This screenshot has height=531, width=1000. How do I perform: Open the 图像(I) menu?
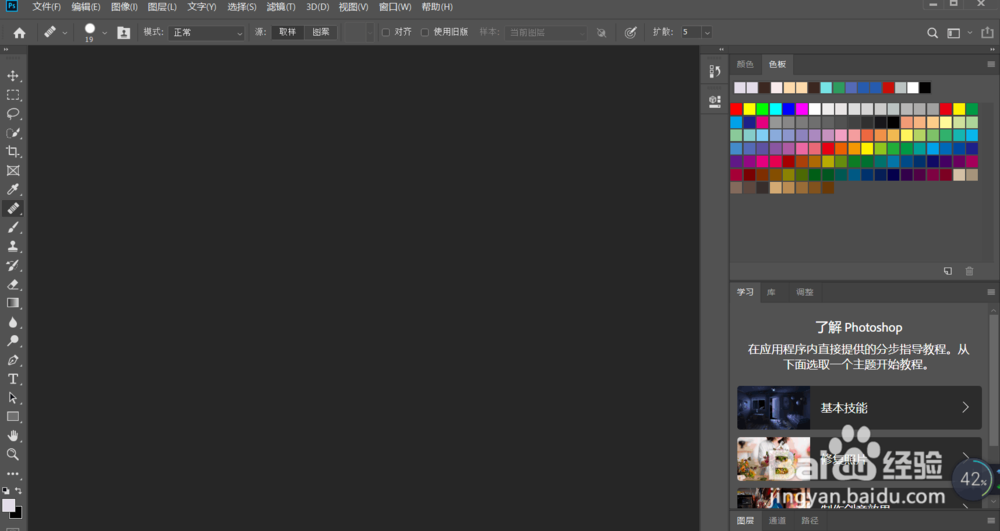[124, 6]
